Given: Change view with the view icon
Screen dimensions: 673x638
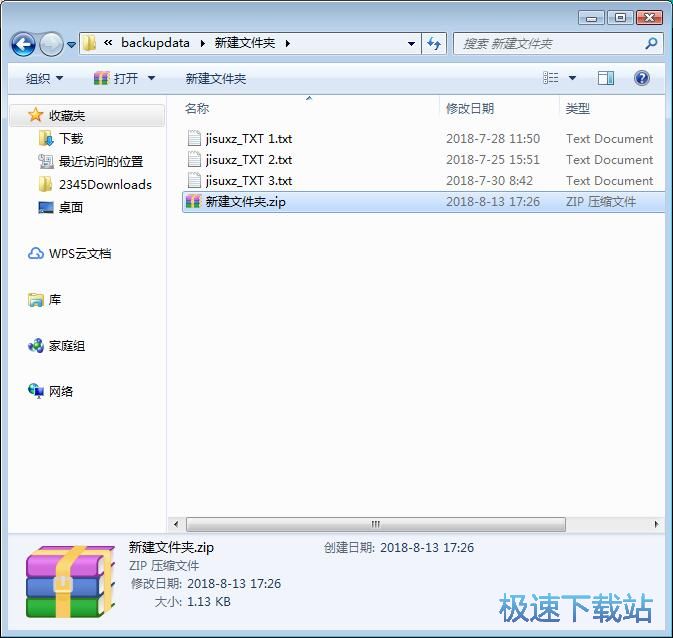Looking at the screenshot, I should point(551,78).
